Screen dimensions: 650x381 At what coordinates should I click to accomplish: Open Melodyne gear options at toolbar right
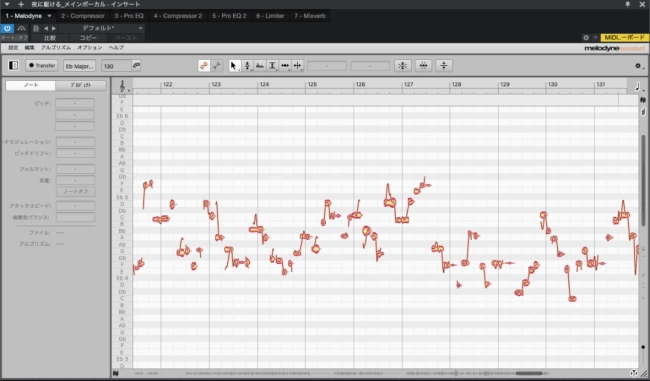(x=638, y=66)
